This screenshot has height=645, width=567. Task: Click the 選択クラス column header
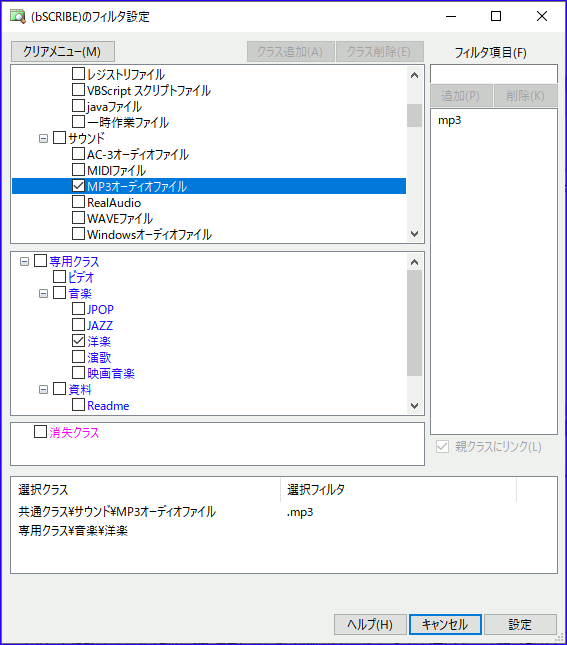click(x=146, y=490)
